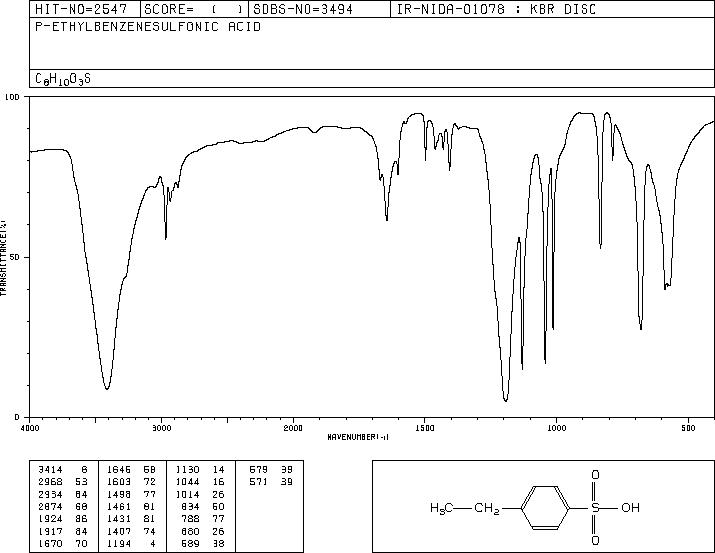Click the 100 y-axis tick label
This screenshot has width=715, height=553.
pyautogui.click(x=12, y=97)
